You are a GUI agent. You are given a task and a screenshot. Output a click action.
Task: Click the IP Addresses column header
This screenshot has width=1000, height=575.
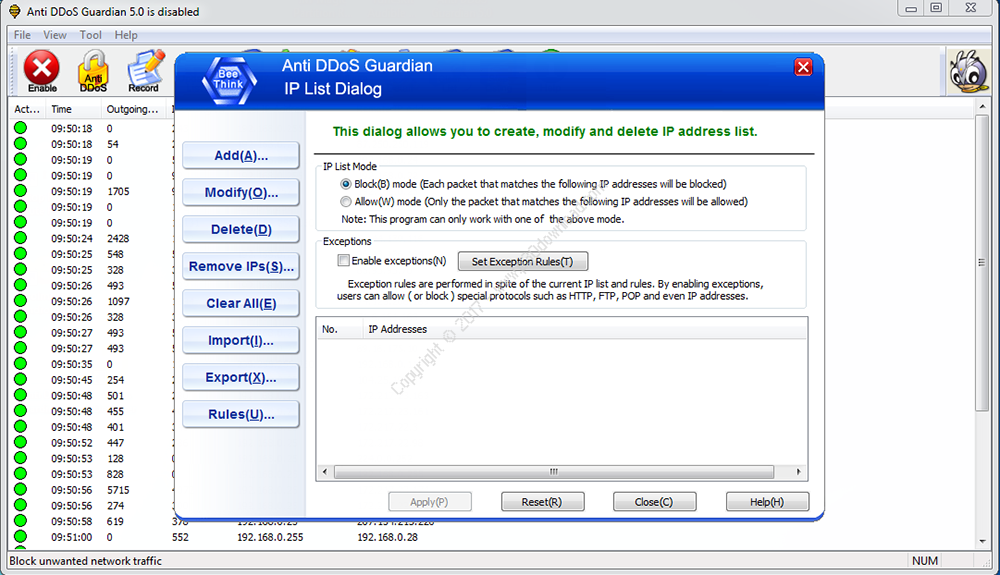(x=585, y=329)
